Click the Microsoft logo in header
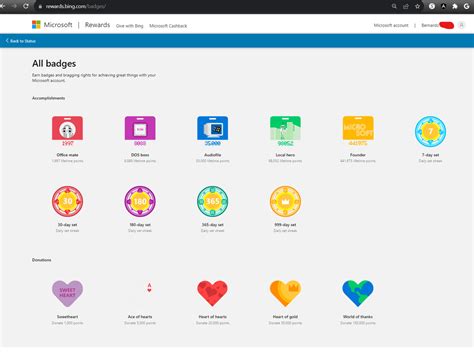474x364 pixels. 36,25
